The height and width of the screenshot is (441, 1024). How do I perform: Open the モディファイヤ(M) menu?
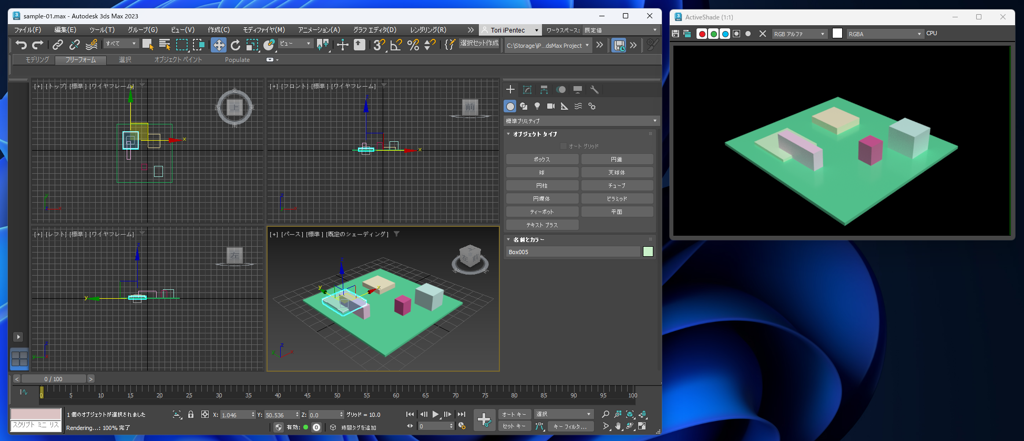click(x=263, y=30)
